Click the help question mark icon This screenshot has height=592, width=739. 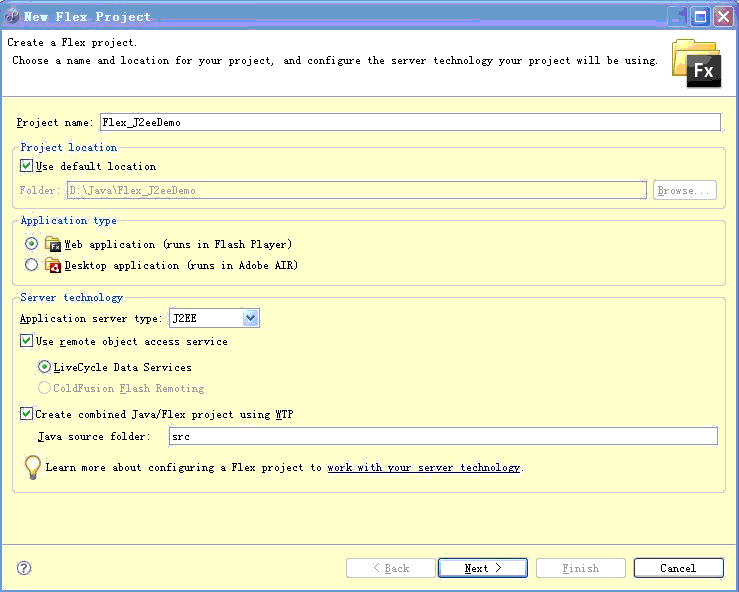(24, 568)
